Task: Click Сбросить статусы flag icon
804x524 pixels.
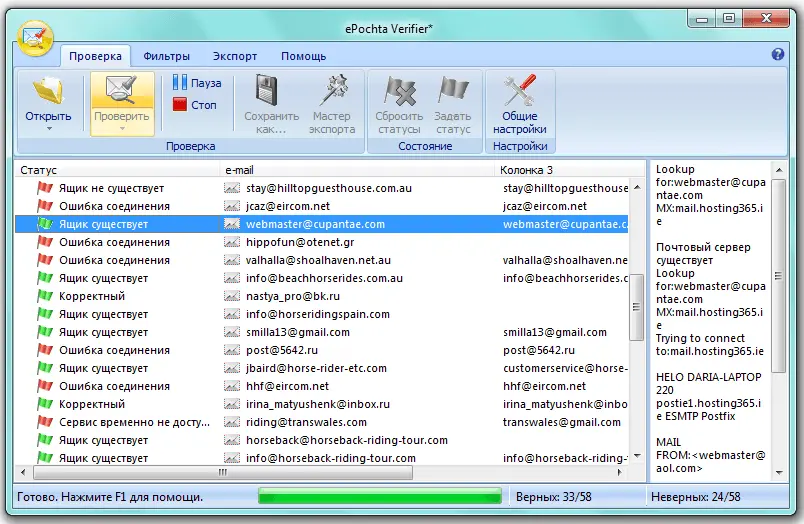Action: coord(399,92)
